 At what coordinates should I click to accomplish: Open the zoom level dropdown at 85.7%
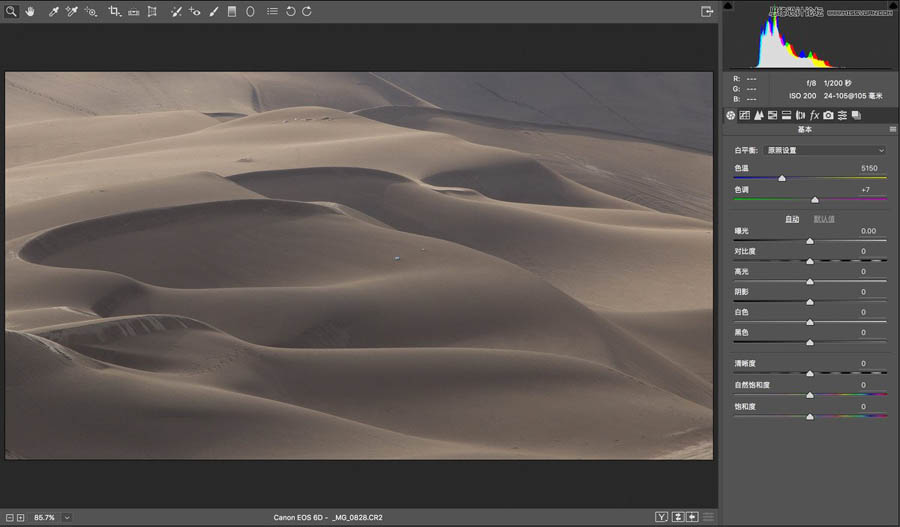67,517
